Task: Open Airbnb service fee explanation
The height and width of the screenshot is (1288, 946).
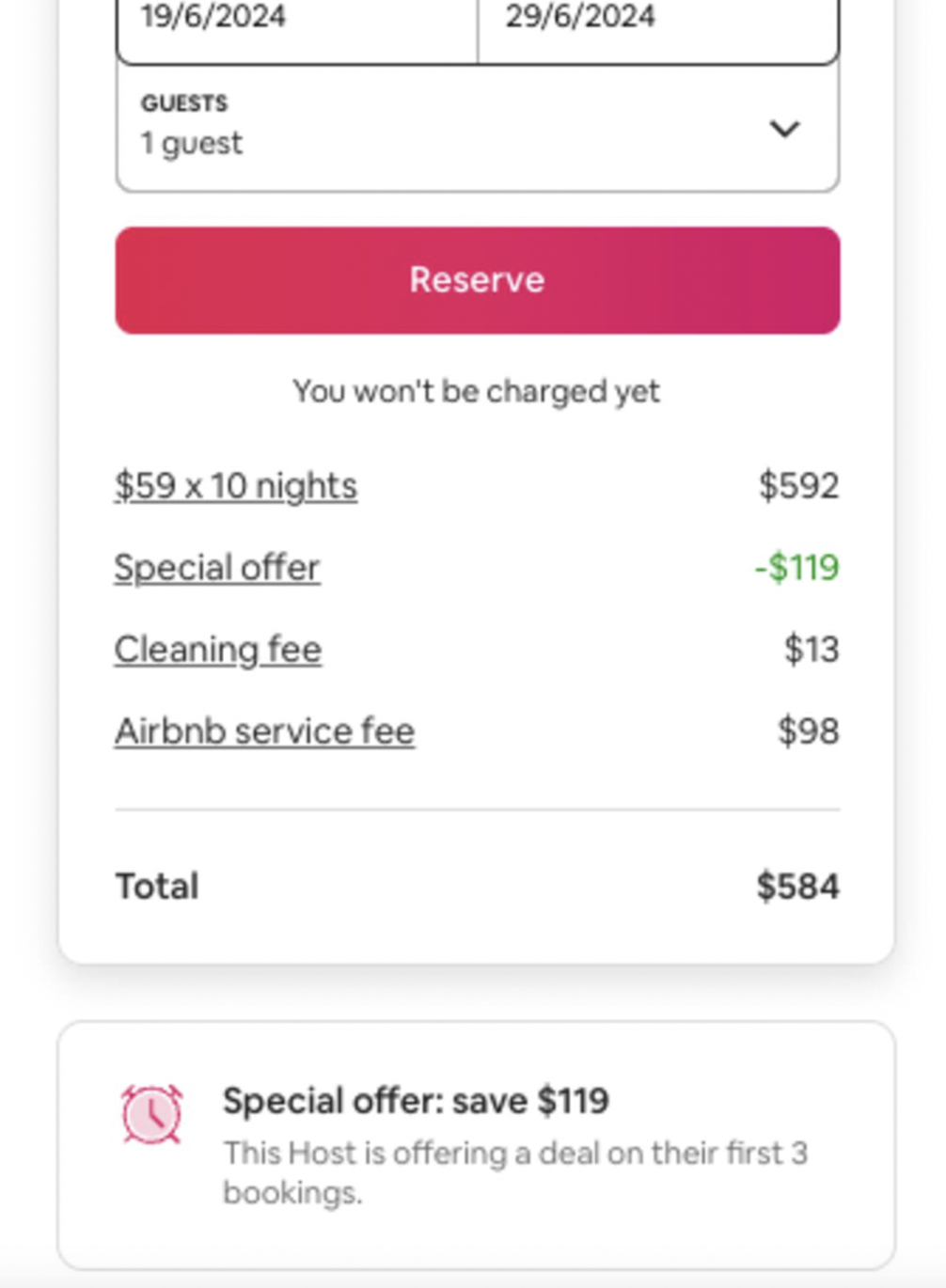Action: (264, 731)
